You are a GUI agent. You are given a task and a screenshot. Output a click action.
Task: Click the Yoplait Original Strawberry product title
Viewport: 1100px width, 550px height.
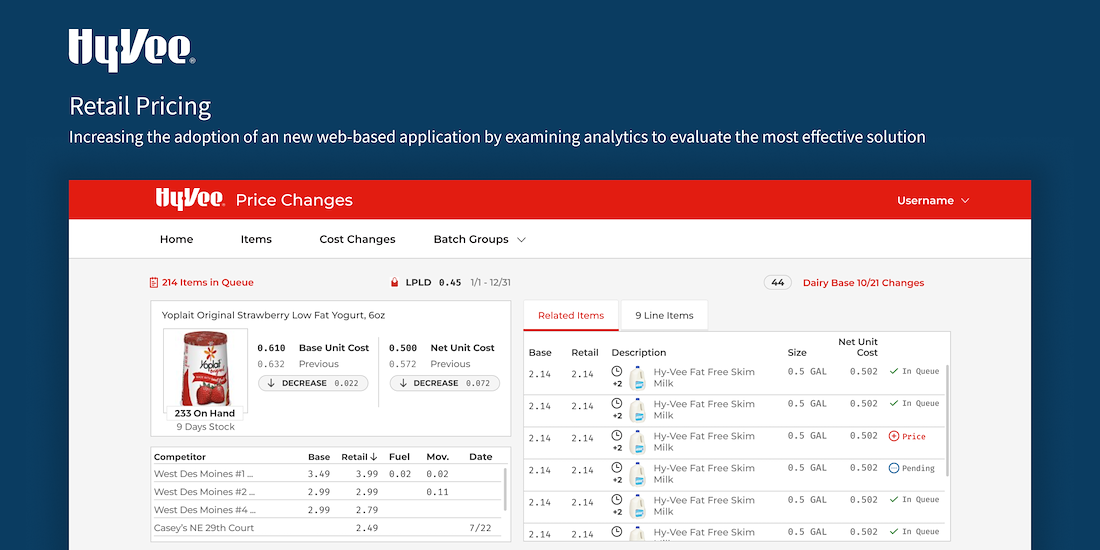click(274, 315)
